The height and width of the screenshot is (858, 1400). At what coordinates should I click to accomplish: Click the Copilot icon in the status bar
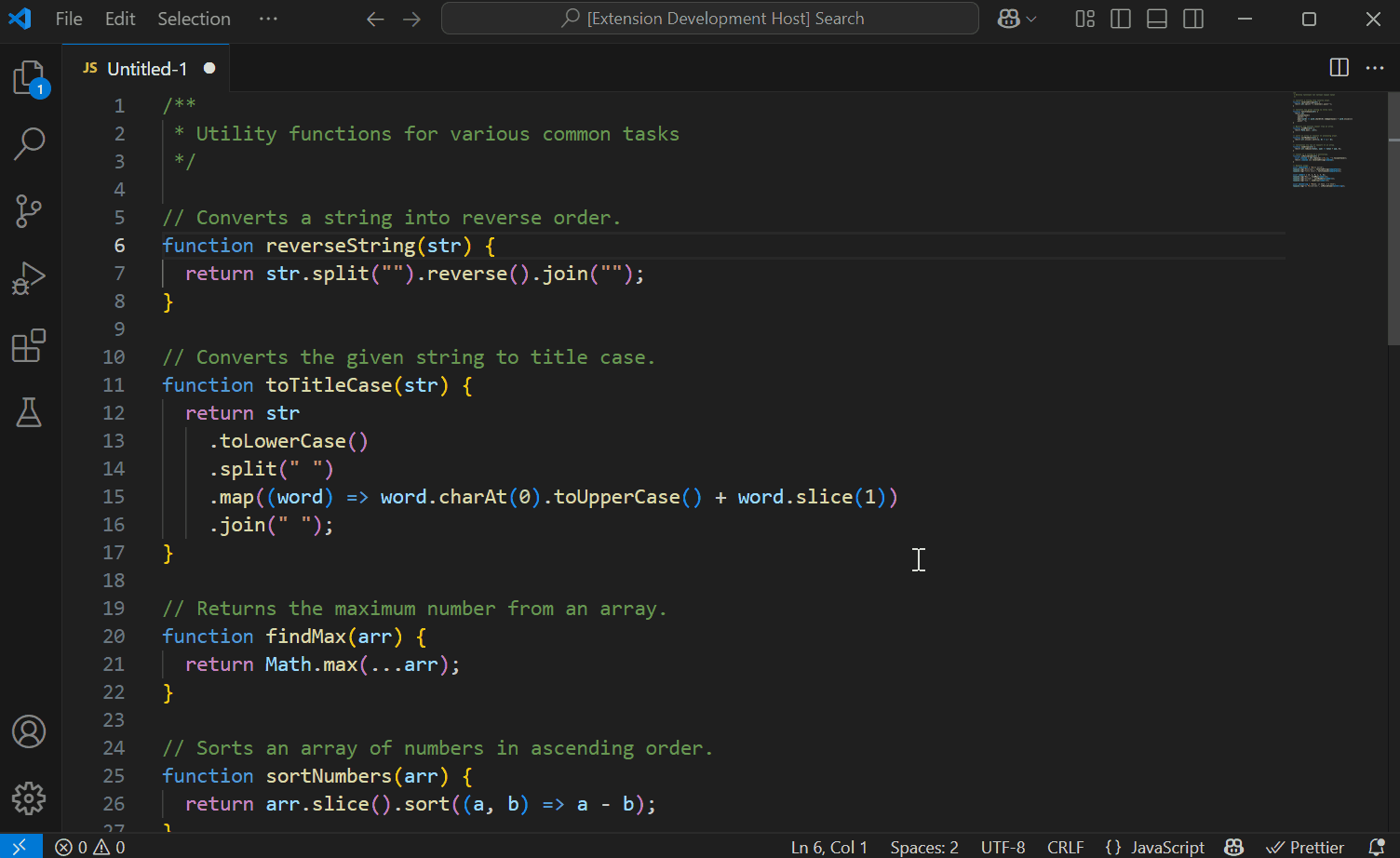1233,847
